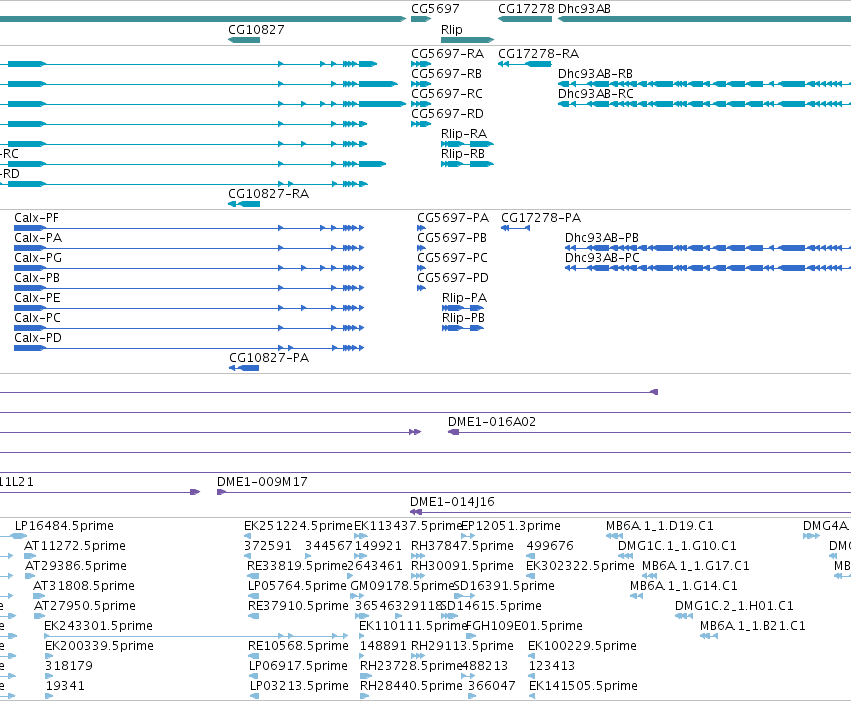Click feature DMG1C.2_1.H01.C1
Image resolution: width=851 pixels, height=701 pixels.
pyautogui.click(x=734, y=606)
